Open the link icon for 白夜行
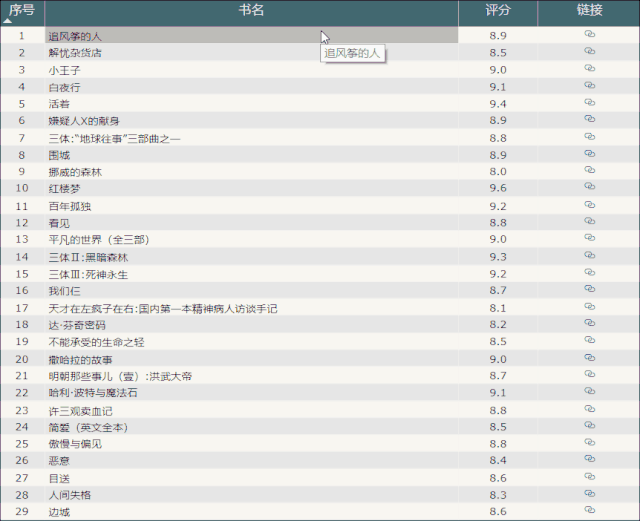The width and height of the screenshot is (640, 521). click(x=589, y=85)
